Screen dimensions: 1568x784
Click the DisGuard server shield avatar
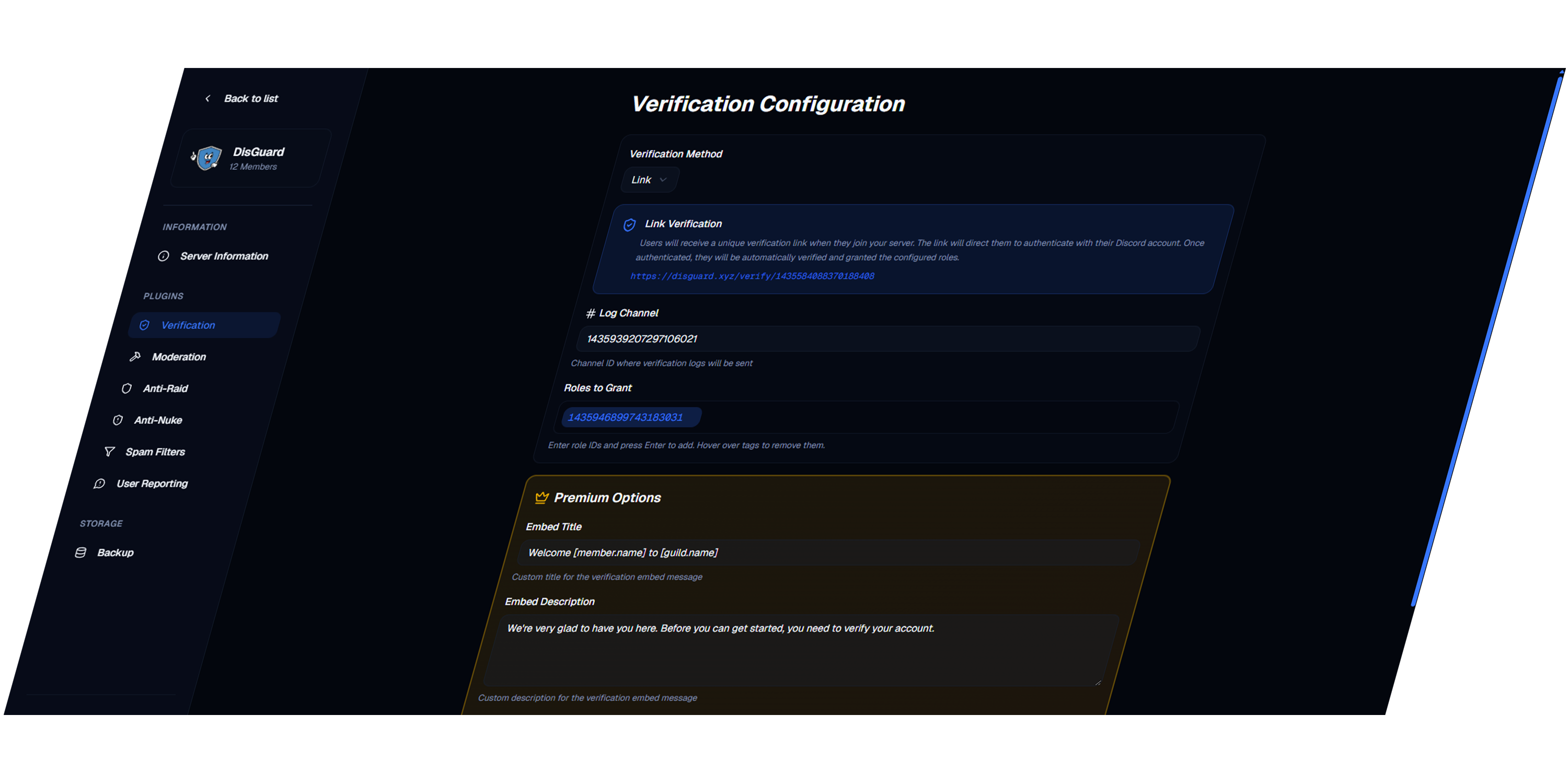[x=206, y=158]
